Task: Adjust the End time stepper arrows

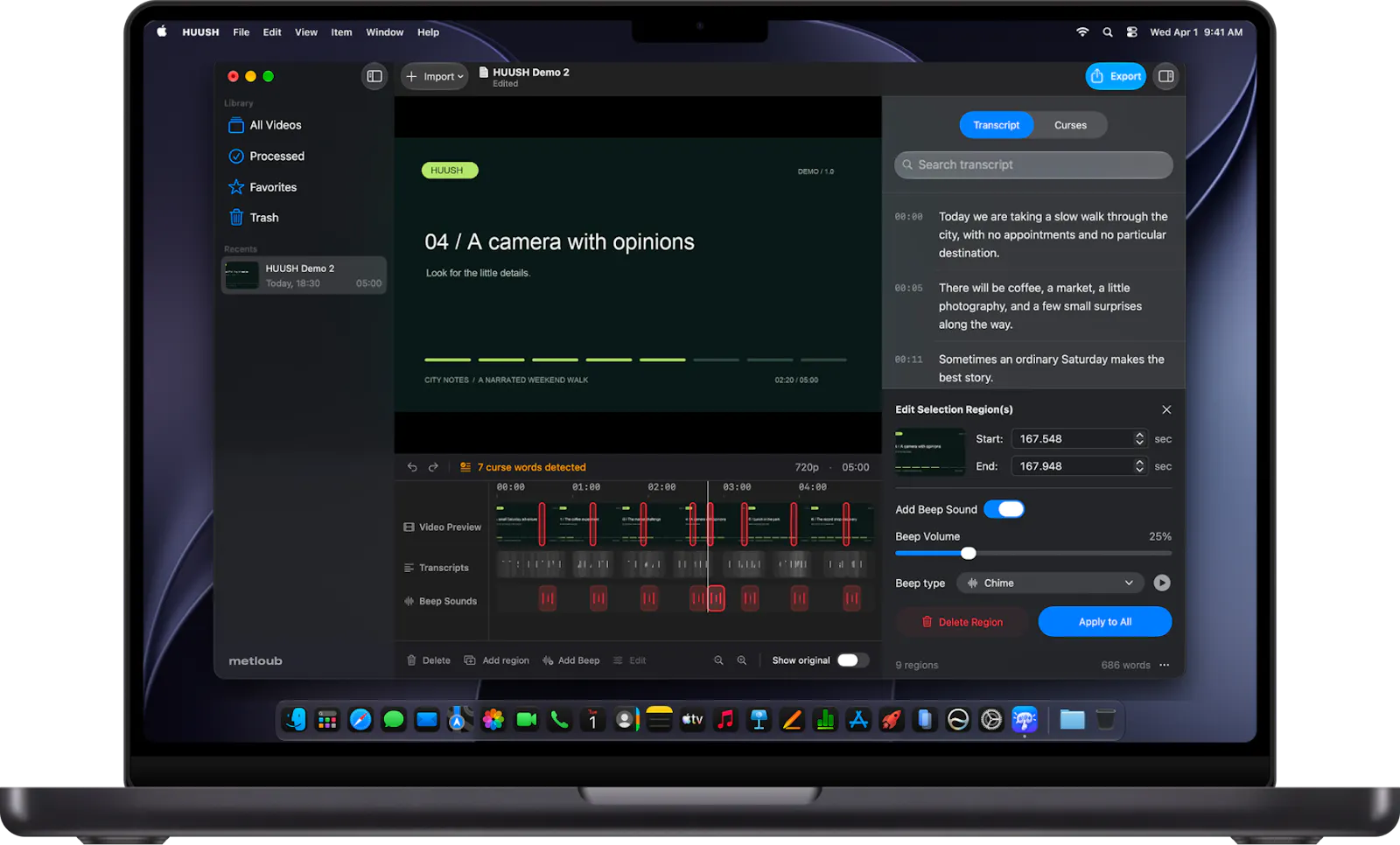Action: click(x=1139, y=466)
